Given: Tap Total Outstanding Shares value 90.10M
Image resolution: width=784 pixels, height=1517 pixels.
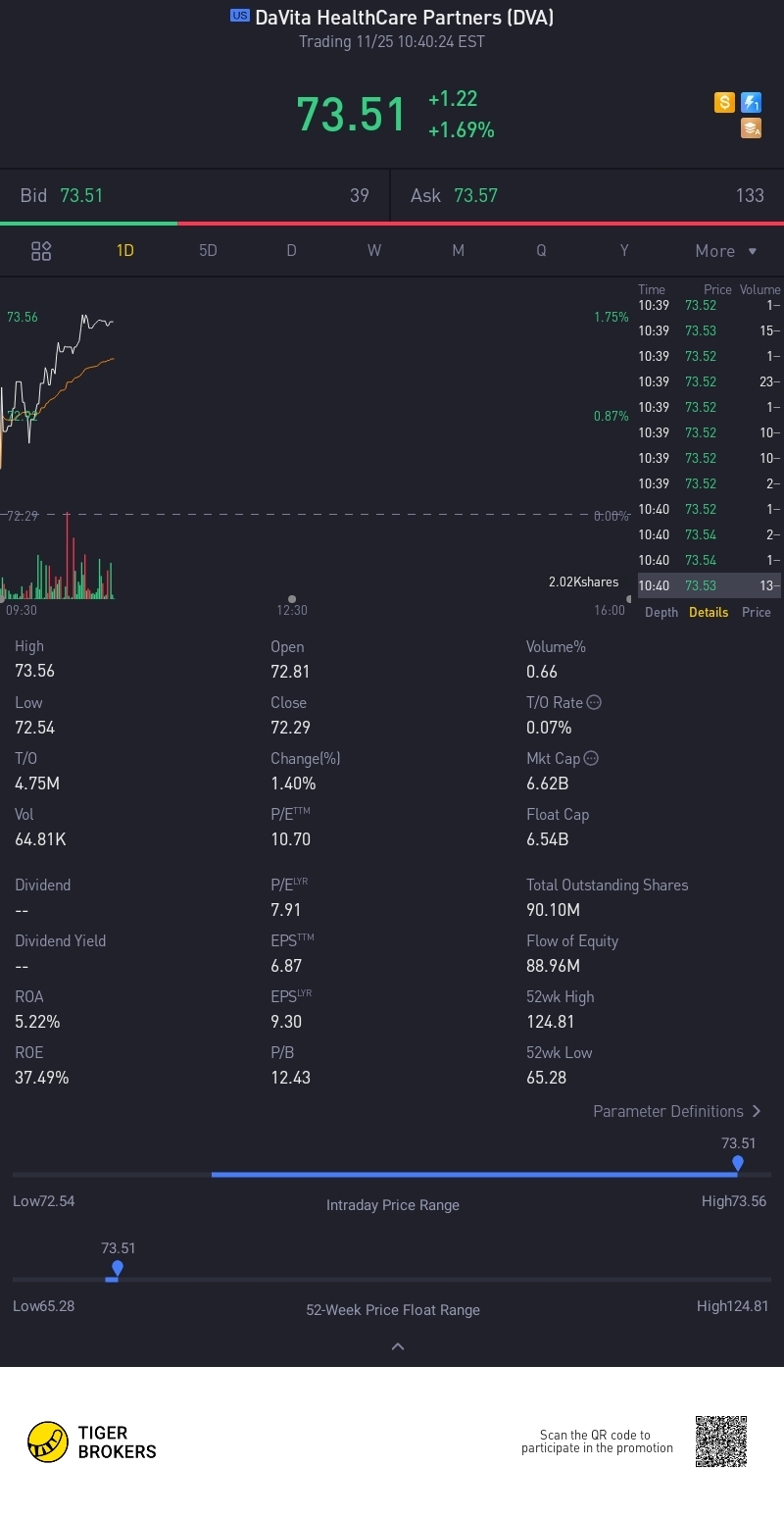Looking at the screenshot, I should (554, 910).
